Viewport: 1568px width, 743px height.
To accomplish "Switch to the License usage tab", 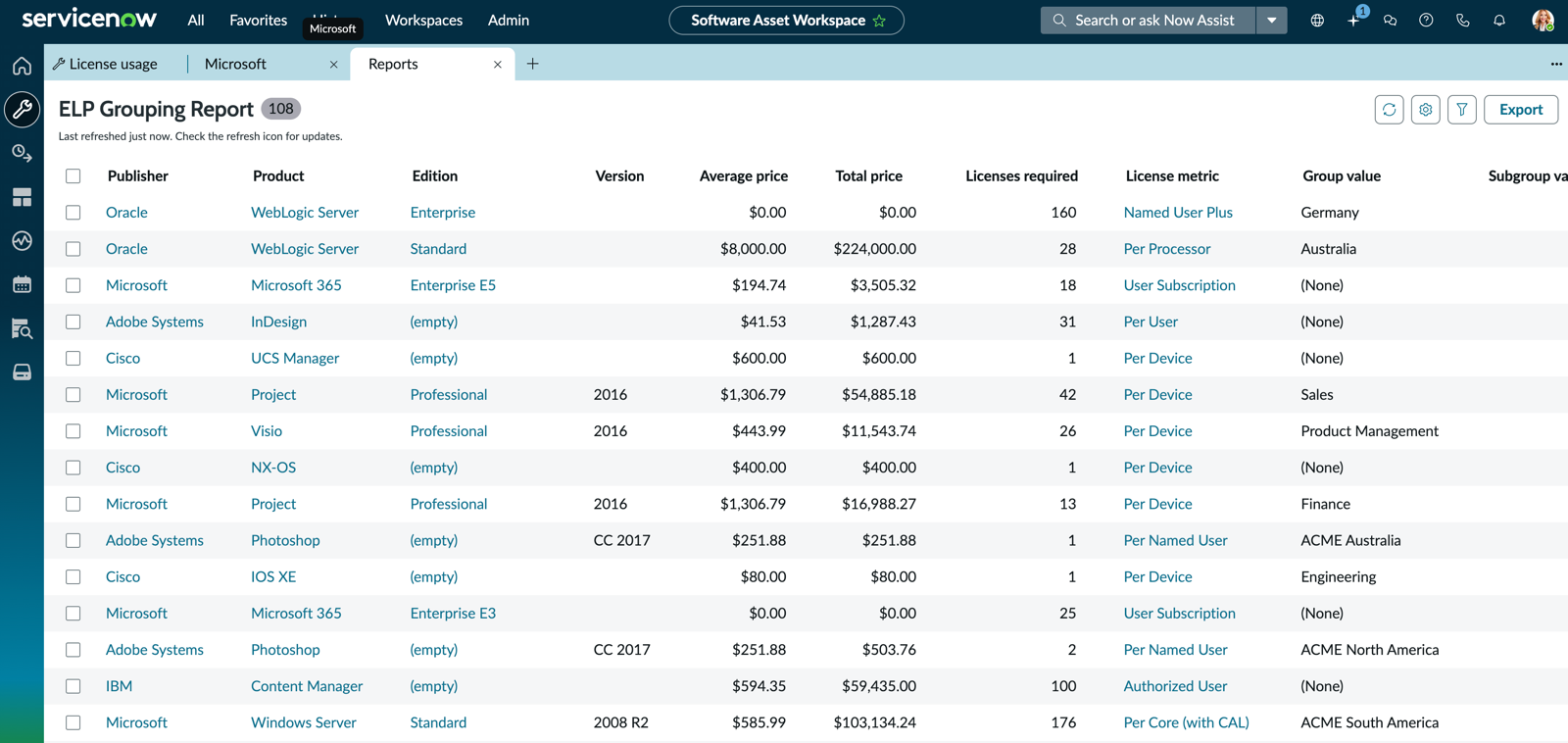I will click(105, 64).
